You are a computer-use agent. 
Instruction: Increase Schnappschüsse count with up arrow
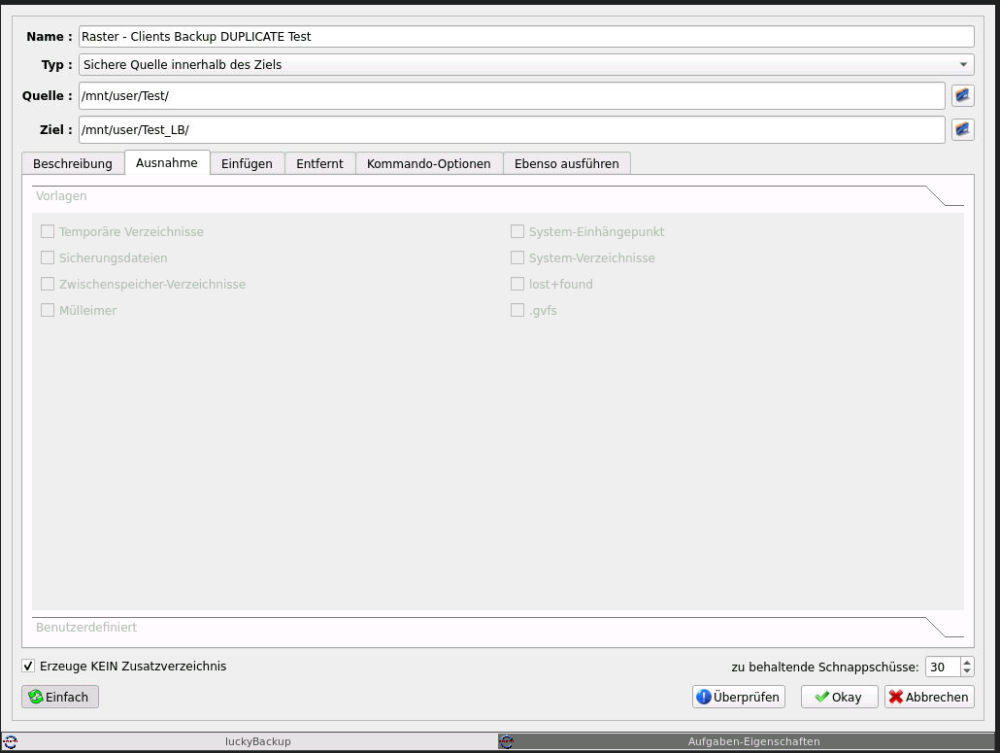pos(967,662)
